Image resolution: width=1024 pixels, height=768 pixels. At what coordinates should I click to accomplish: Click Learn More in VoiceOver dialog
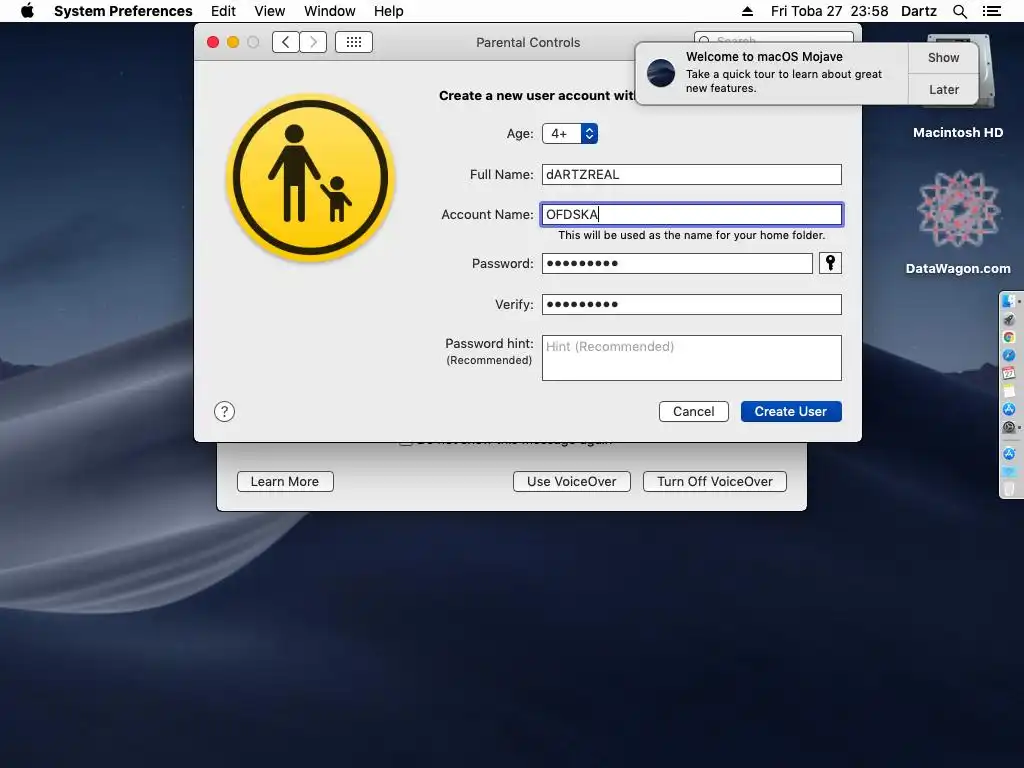(x=285, y=481)
